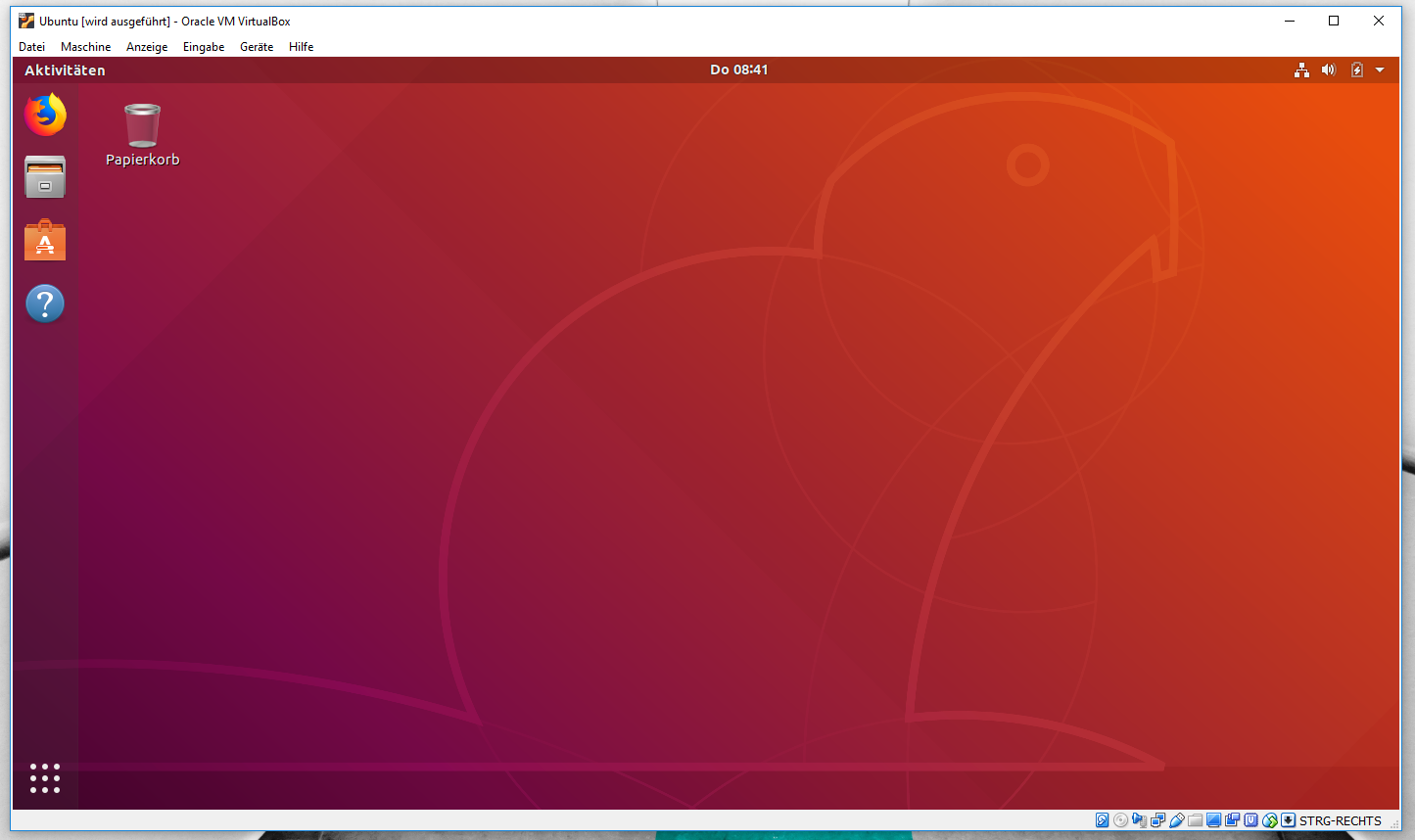Screen dimensions: 1415x840
Task: Click the CPU virtualization chip icon in status bar
Action: (x=1250, y=820)
